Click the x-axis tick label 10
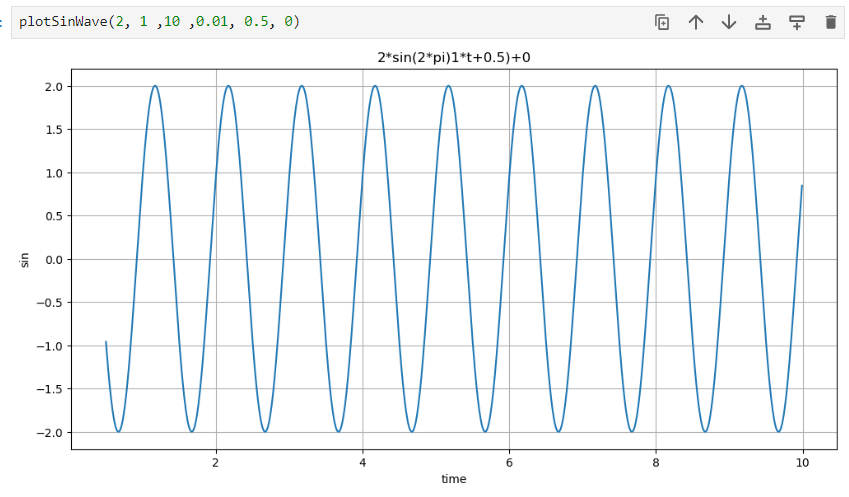Screen dimensions: 849x497 coord(802,462)
